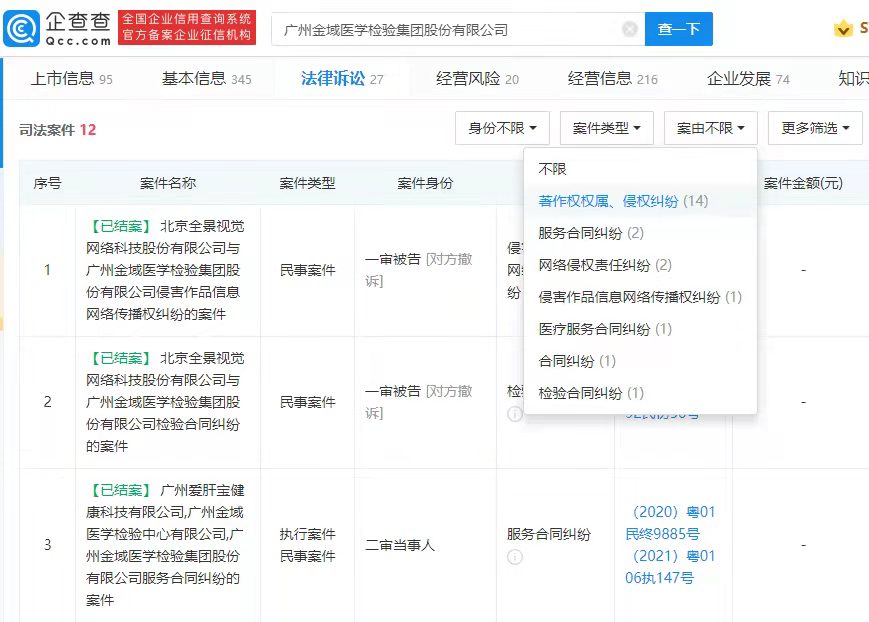Collapse the 案由不限 dropdown
The width and height of the screenshot is (869, 622).
(710, 128)
